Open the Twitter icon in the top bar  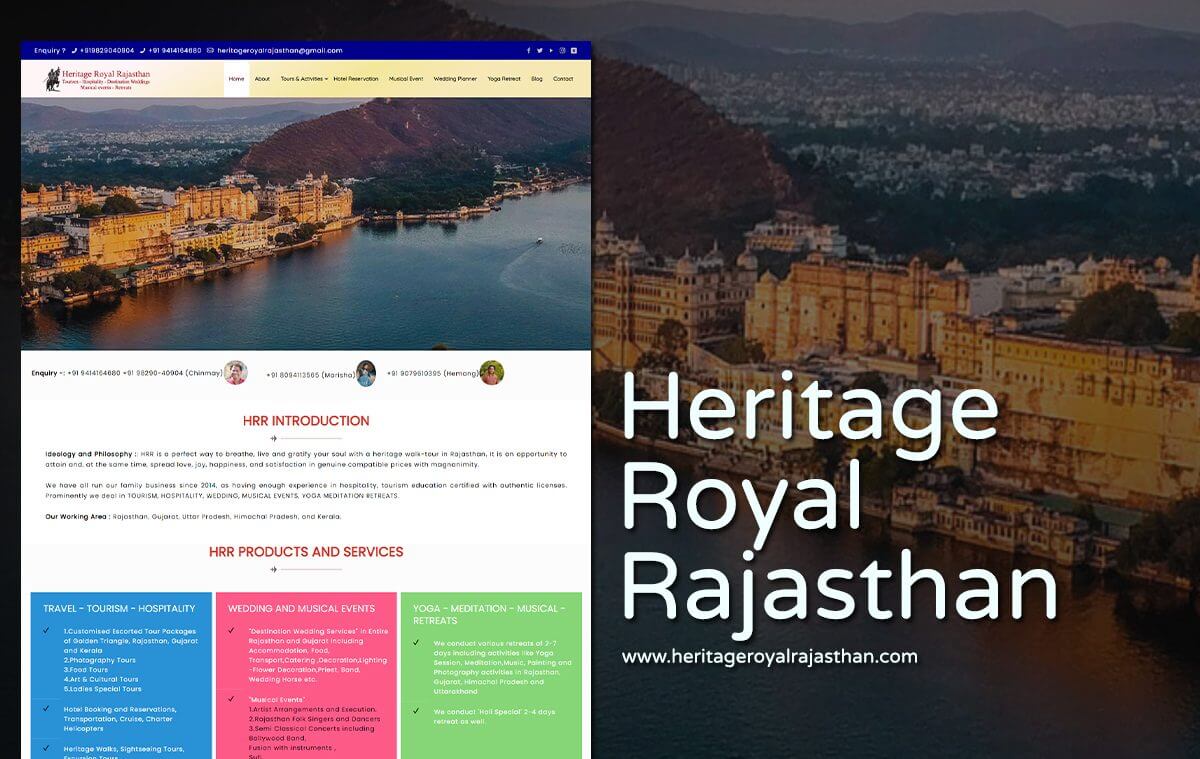[x=540, y=50]
